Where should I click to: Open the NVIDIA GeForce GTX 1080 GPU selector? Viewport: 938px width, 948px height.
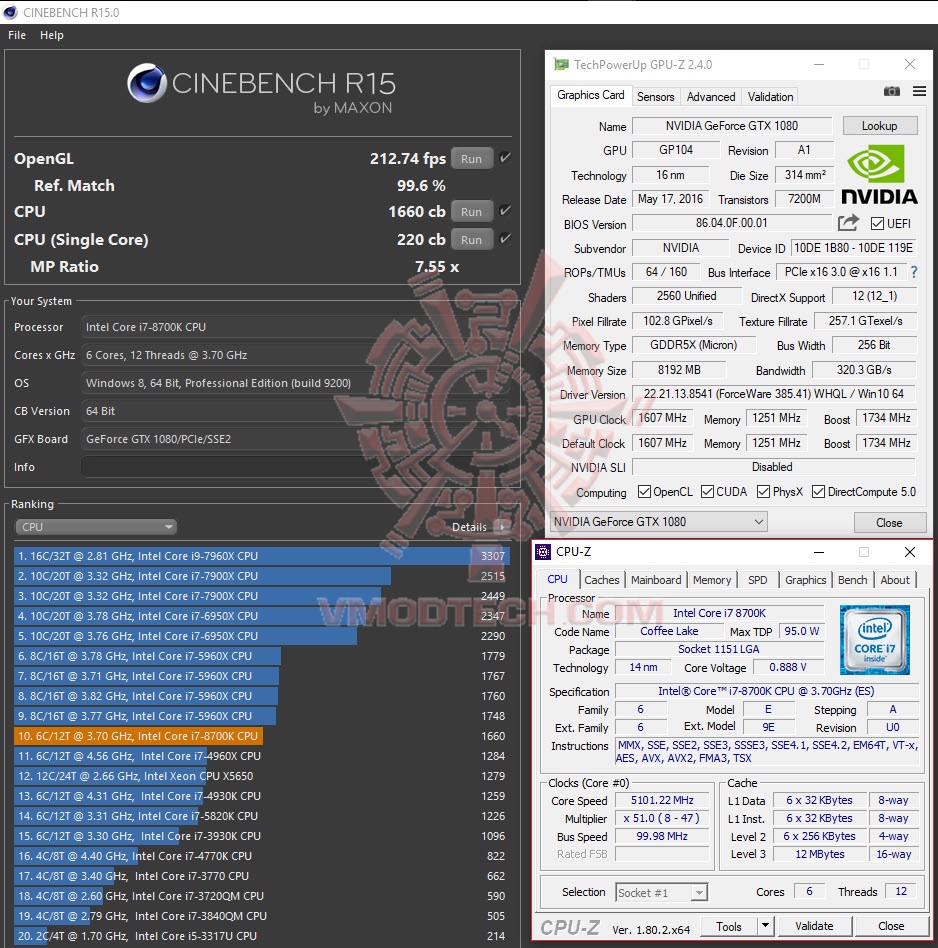659,522
